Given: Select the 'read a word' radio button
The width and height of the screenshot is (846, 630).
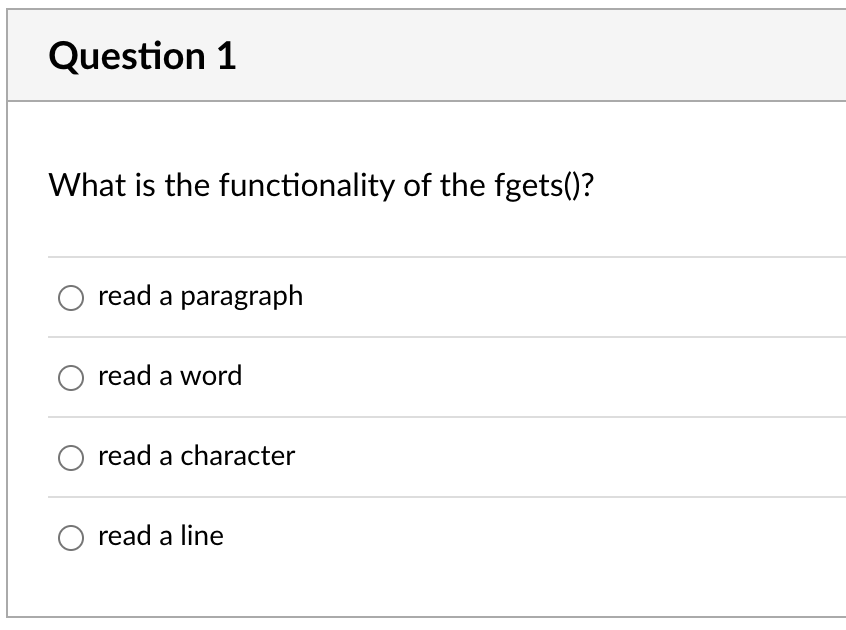Looking at the screenshot, I should [70, 377].
